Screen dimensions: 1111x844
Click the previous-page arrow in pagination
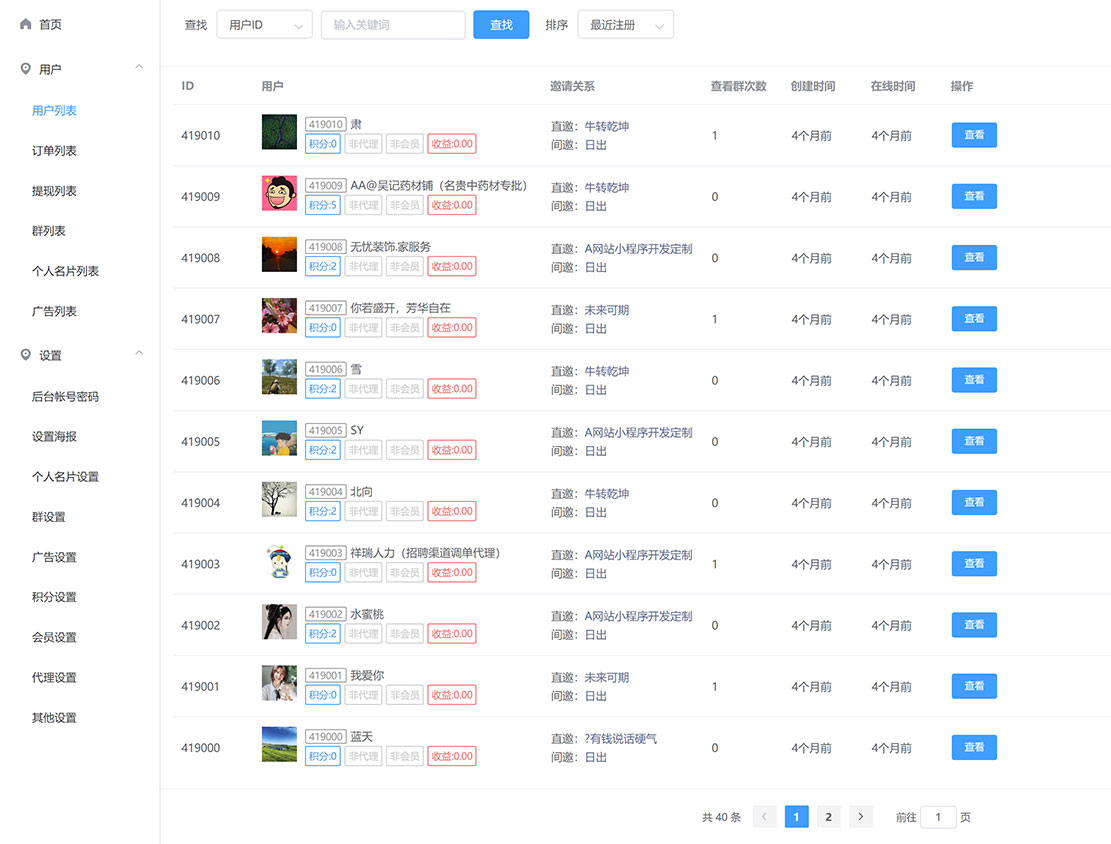765,816
